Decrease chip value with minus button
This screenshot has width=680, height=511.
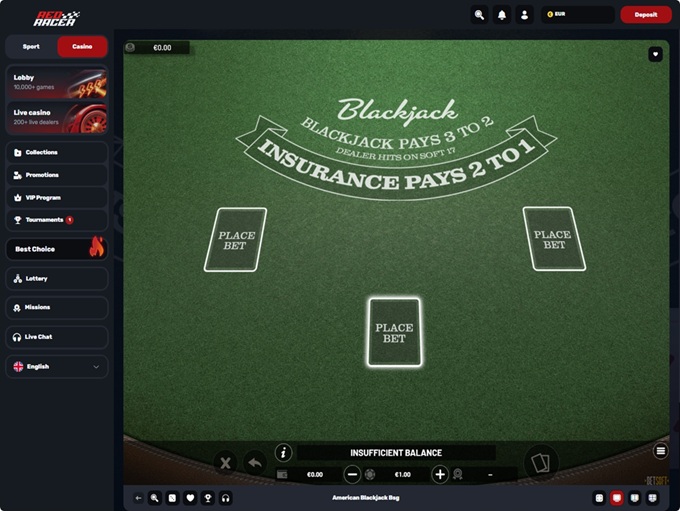352,475
